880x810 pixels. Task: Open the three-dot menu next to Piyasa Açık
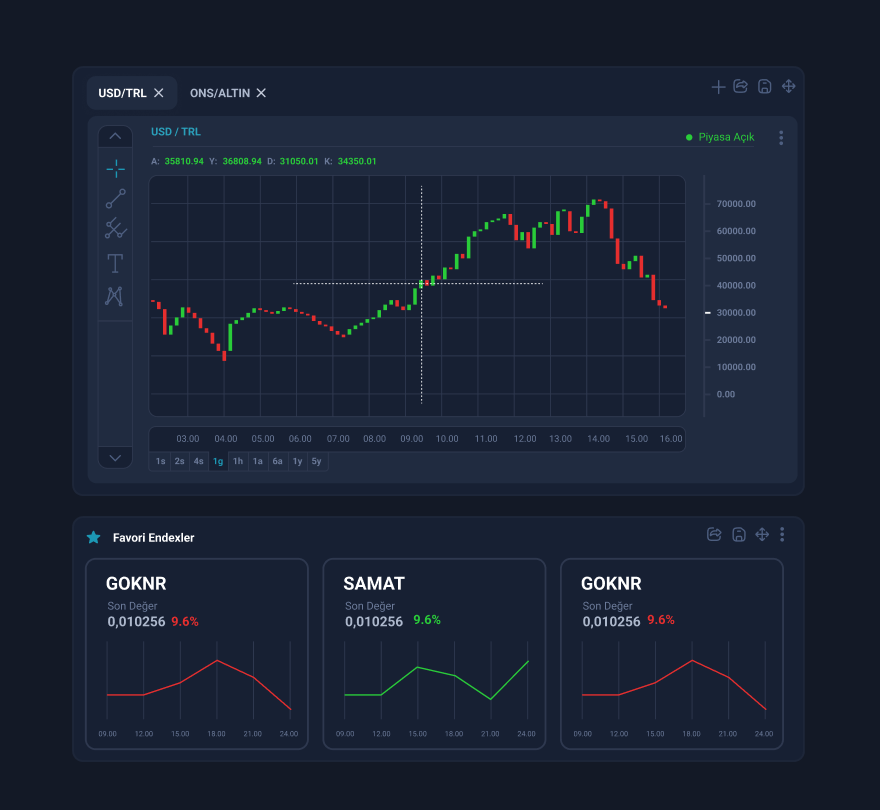click(781, 138)
